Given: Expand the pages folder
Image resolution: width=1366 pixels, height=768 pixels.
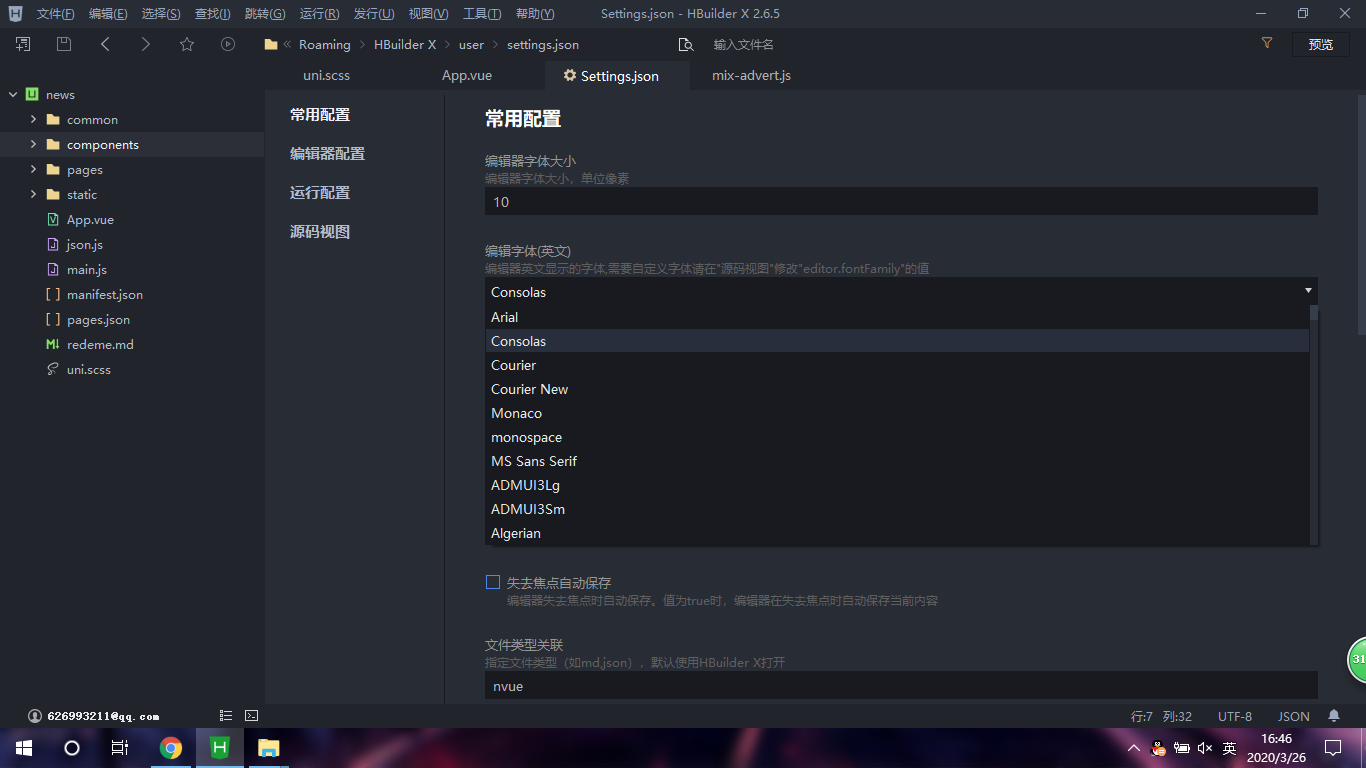Looking at the screenshot, I should (33, 169).
